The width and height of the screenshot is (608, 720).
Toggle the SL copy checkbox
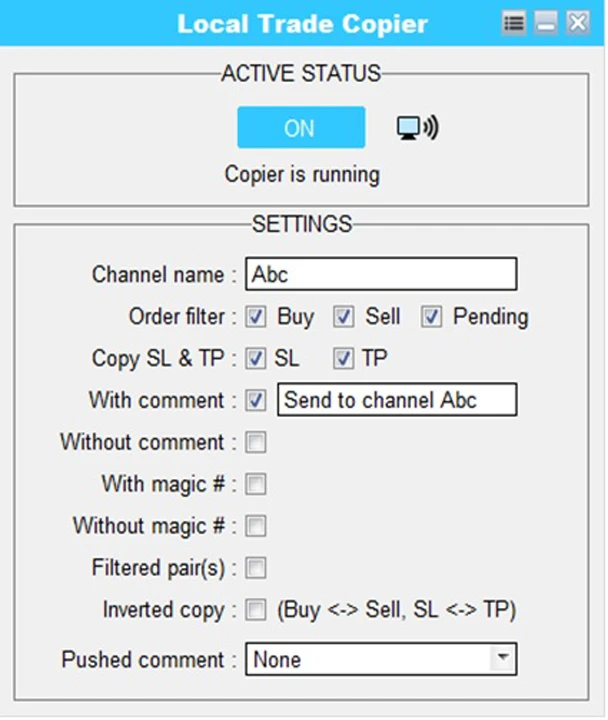[256, 358]
